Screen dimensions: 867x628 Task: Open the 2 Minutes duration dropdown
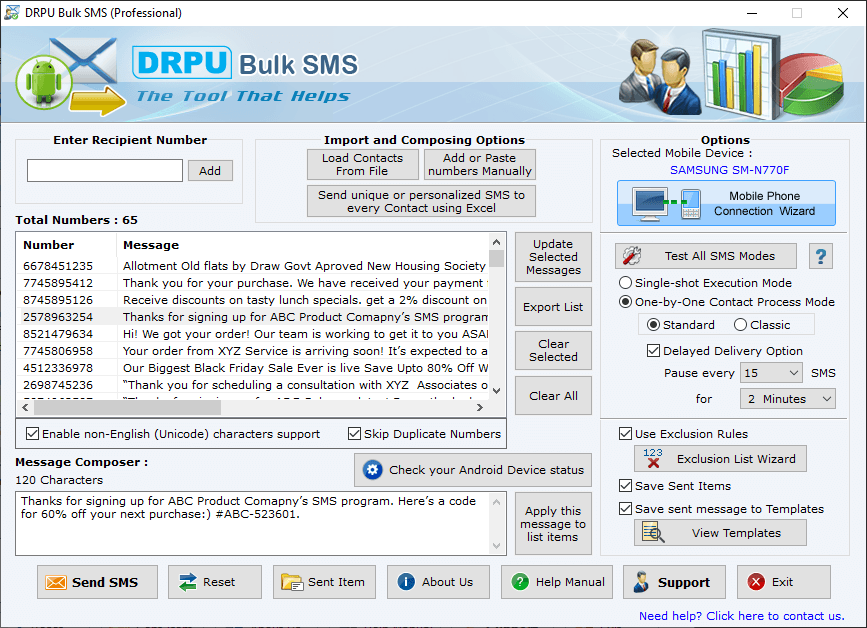787,399
